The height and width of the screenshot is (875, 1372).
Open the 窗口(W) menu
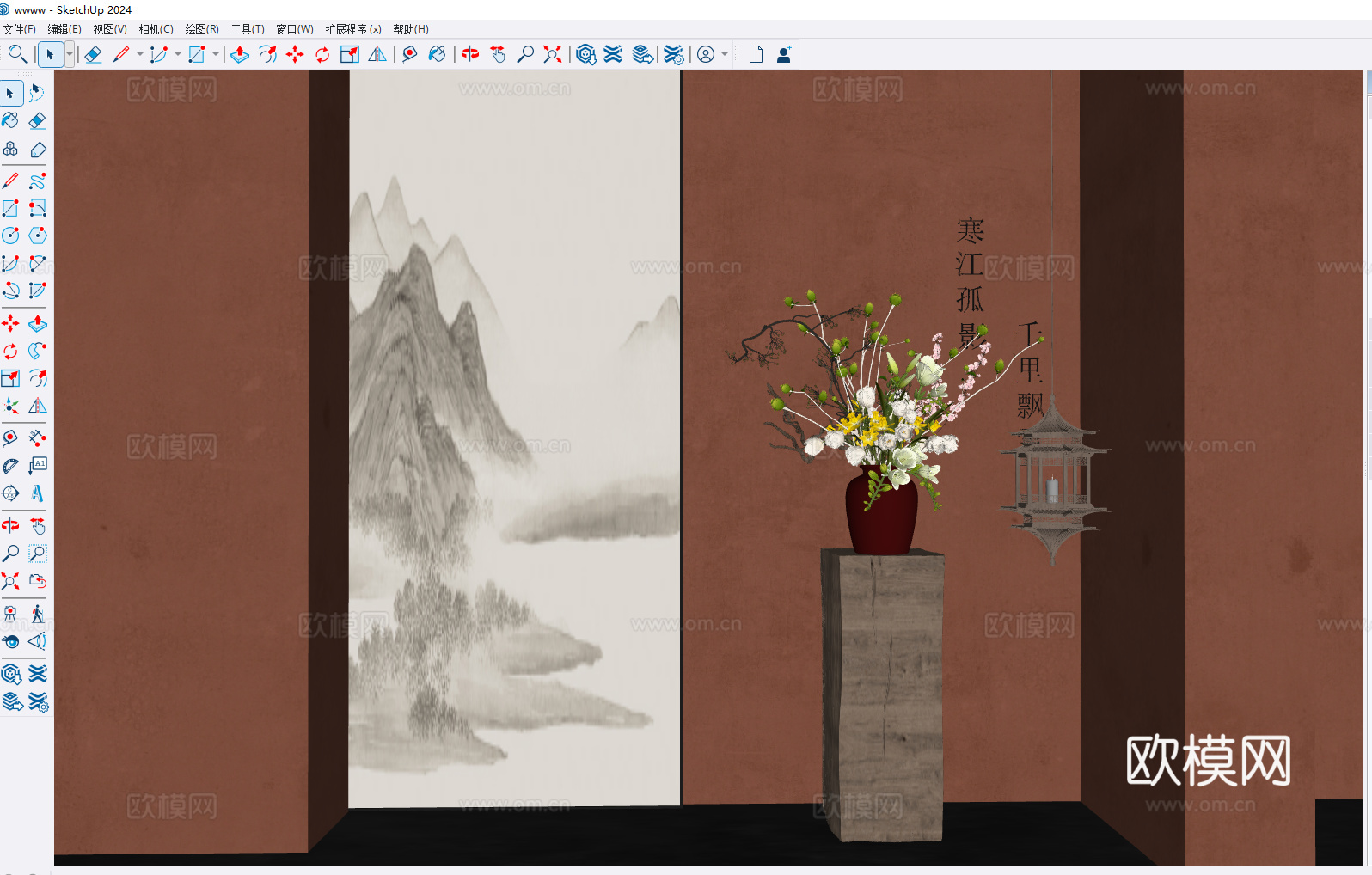(x=295, y=29)
